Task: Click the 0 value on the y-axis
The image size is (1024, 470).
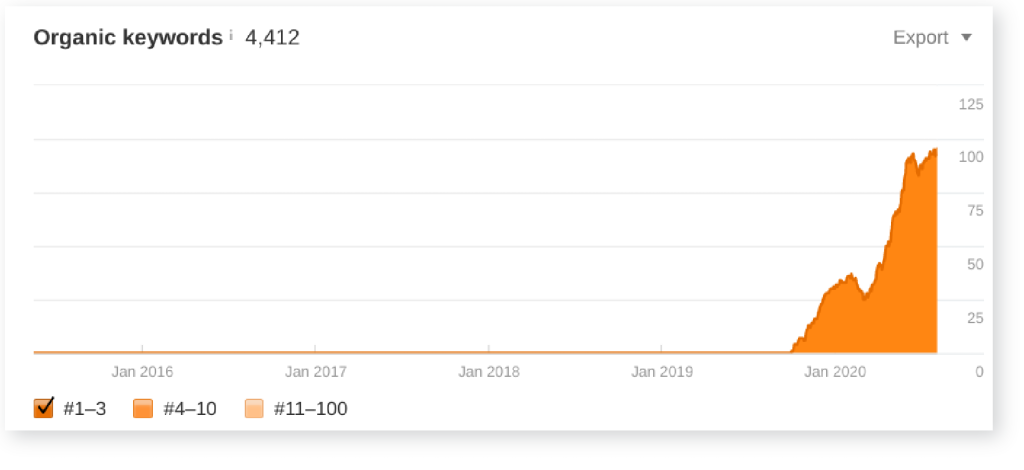Action: click(979, 372)
